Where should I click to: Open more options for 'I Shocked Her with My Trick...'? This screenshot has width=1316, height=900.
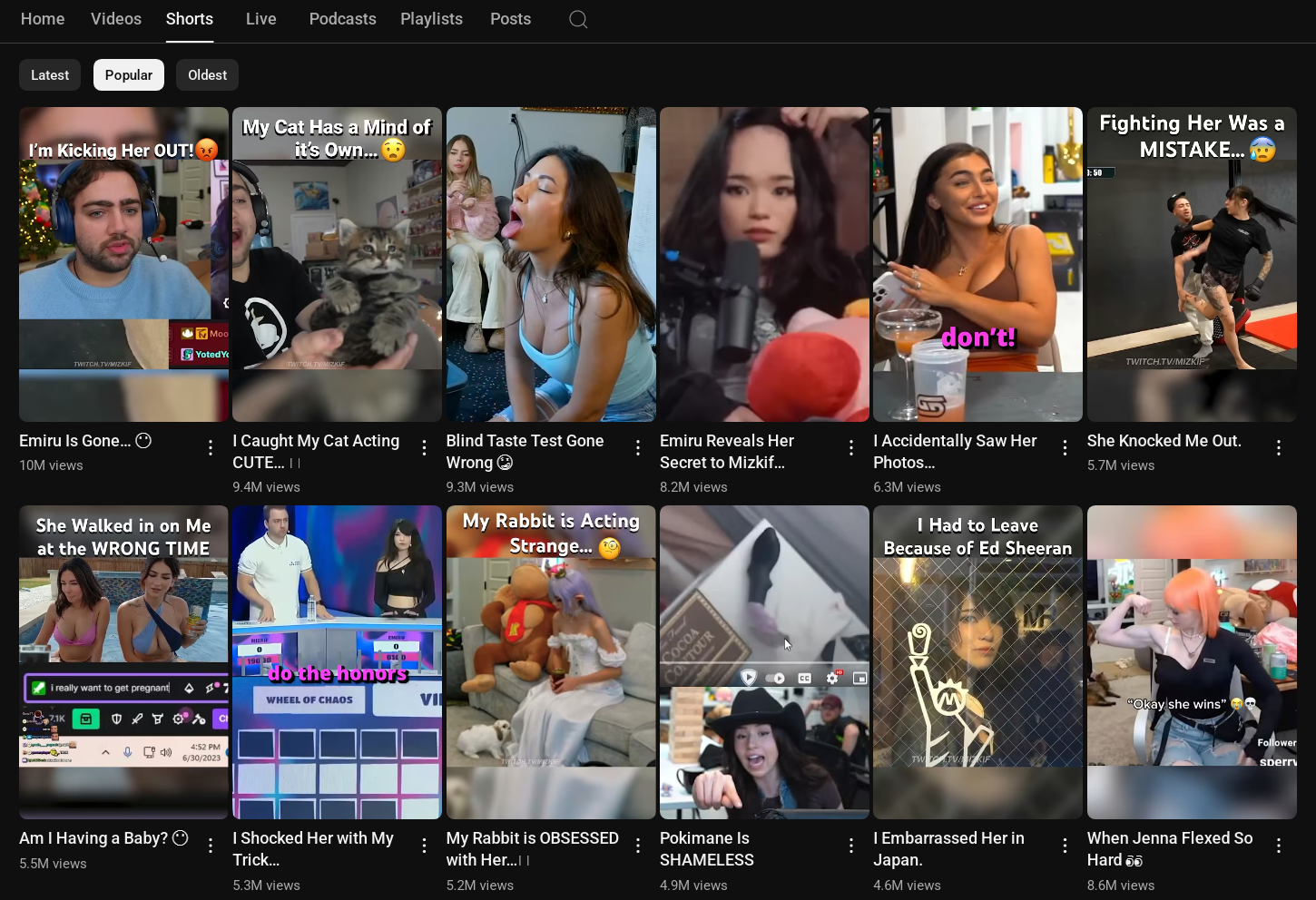pos(424,846)
